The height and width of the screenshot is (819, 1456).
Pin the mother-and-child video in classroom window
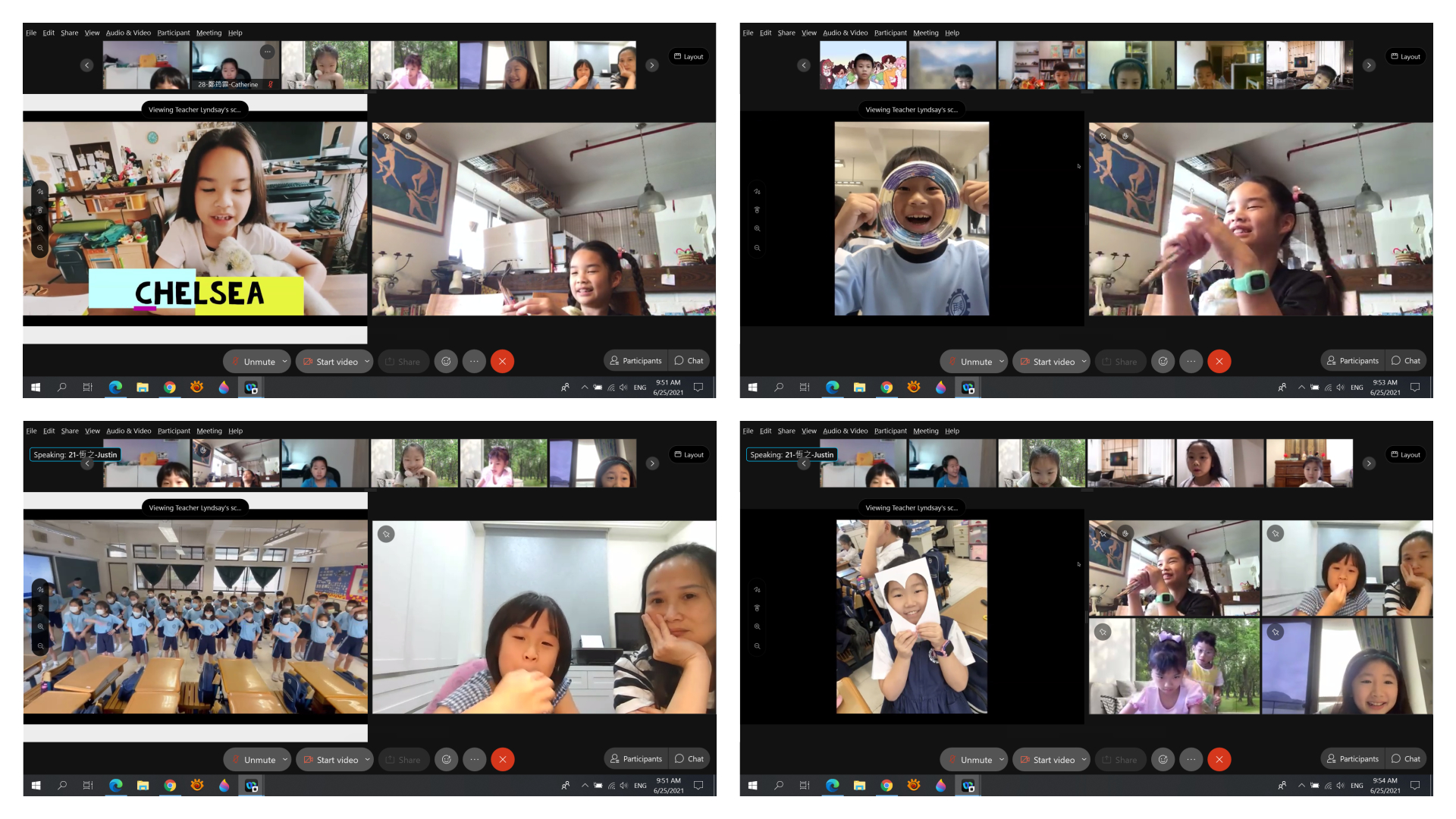[x=386, y=534]
